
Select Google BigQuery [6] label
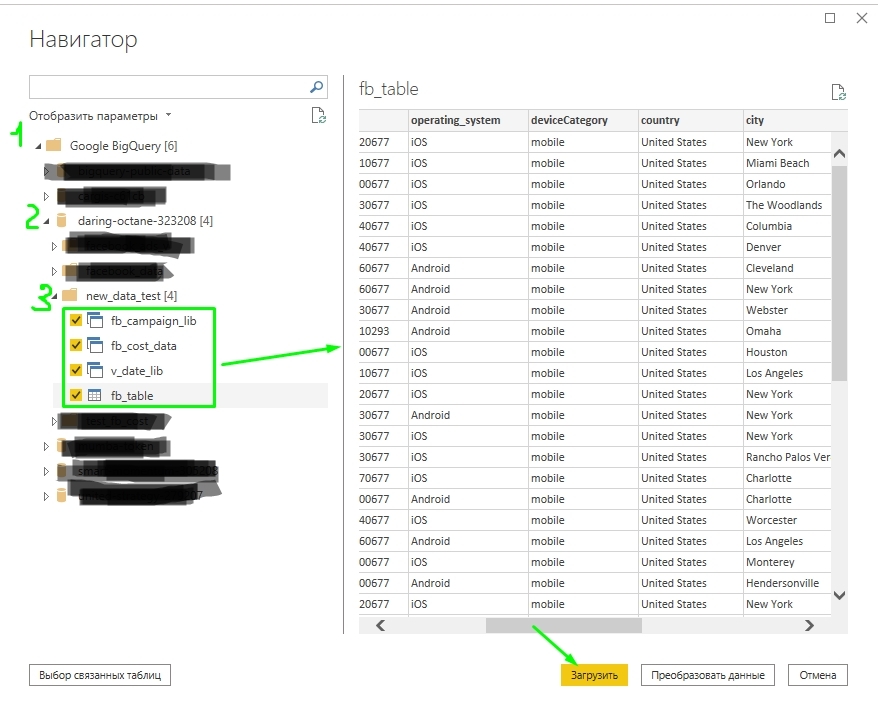tap(123, 146)
